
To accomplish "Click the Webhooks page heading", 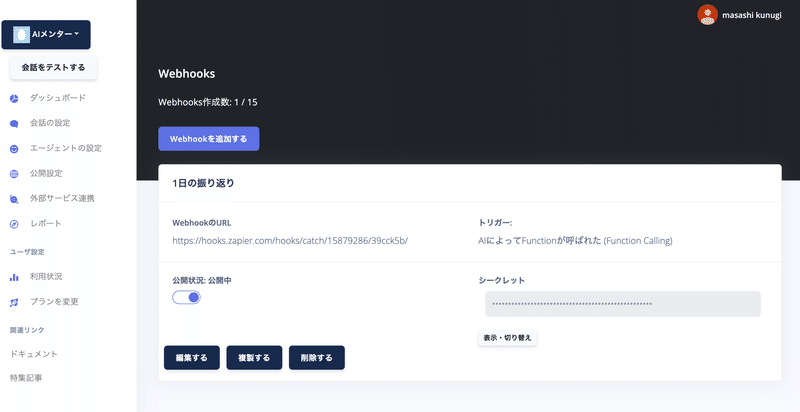I will coord(186,74).
